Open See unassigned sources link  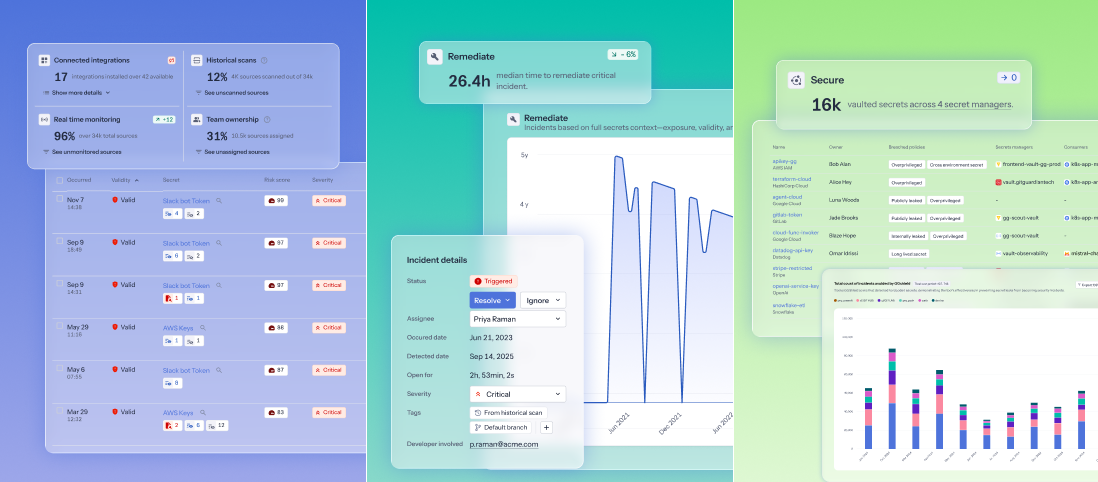[x=232, y=151]
